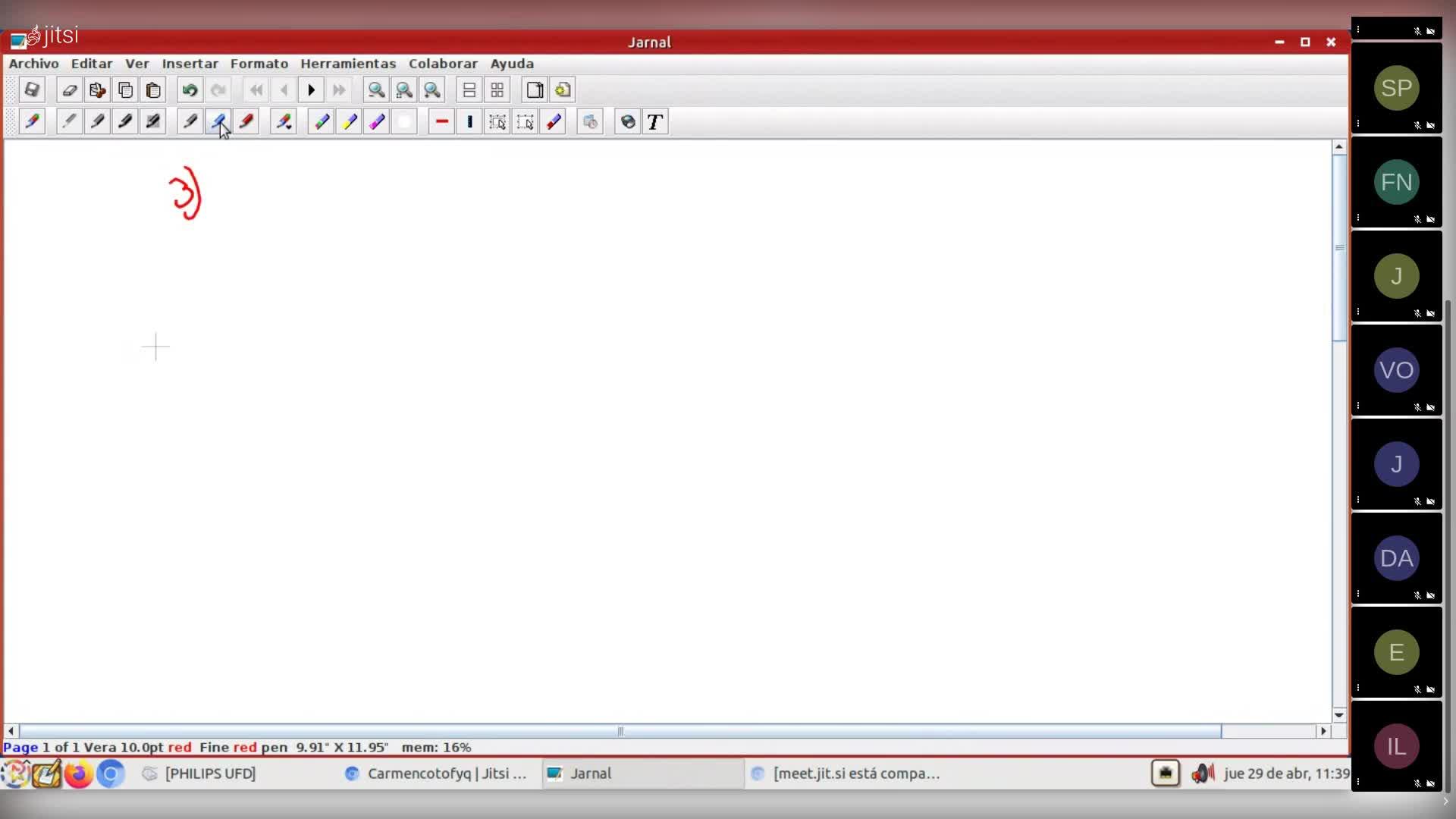
Task: Click the Paste clipboard icon
Action: (x=153, y=90)
